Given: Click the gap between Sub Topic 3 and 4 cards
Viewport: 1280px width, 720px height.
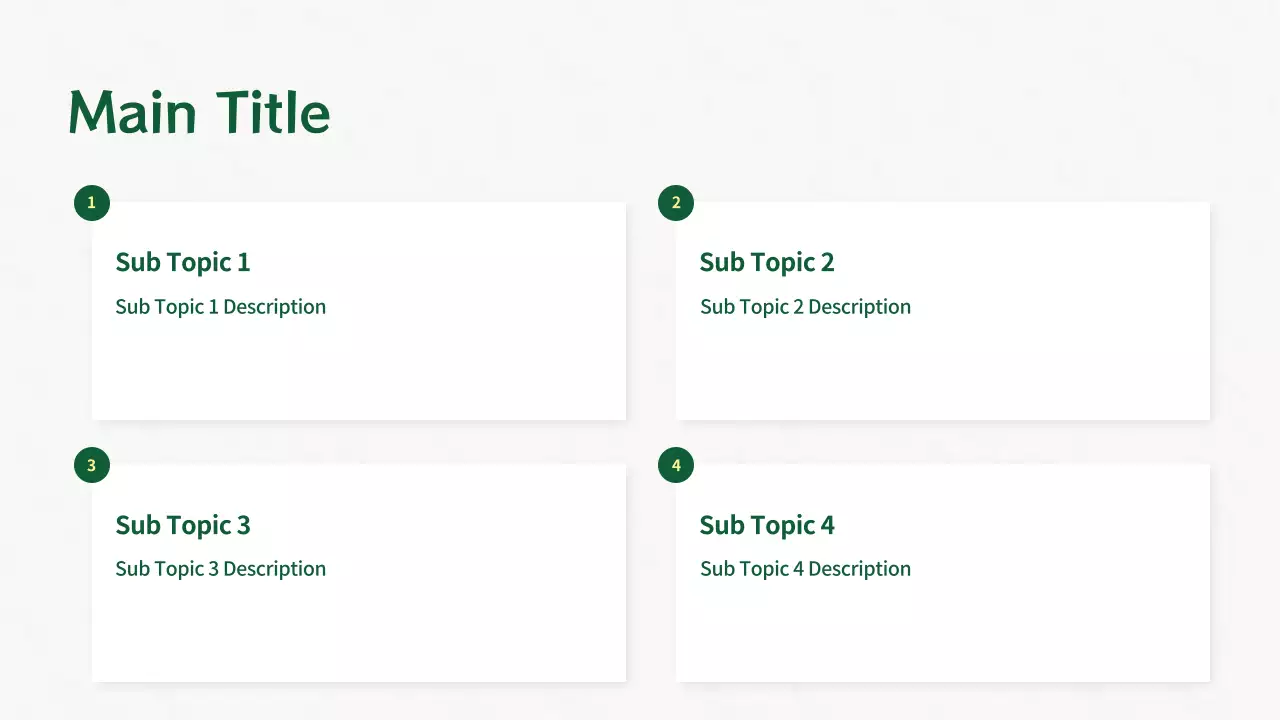Looking at the screenshot, I should point(651,573).
